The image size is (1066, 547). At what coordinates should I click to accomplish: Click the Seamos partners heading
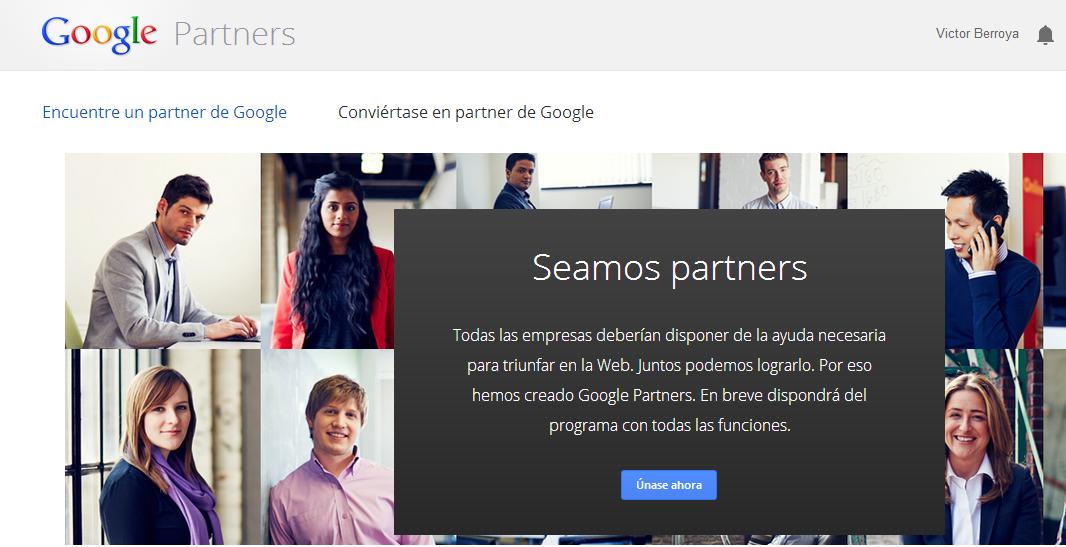coord(670,267)
